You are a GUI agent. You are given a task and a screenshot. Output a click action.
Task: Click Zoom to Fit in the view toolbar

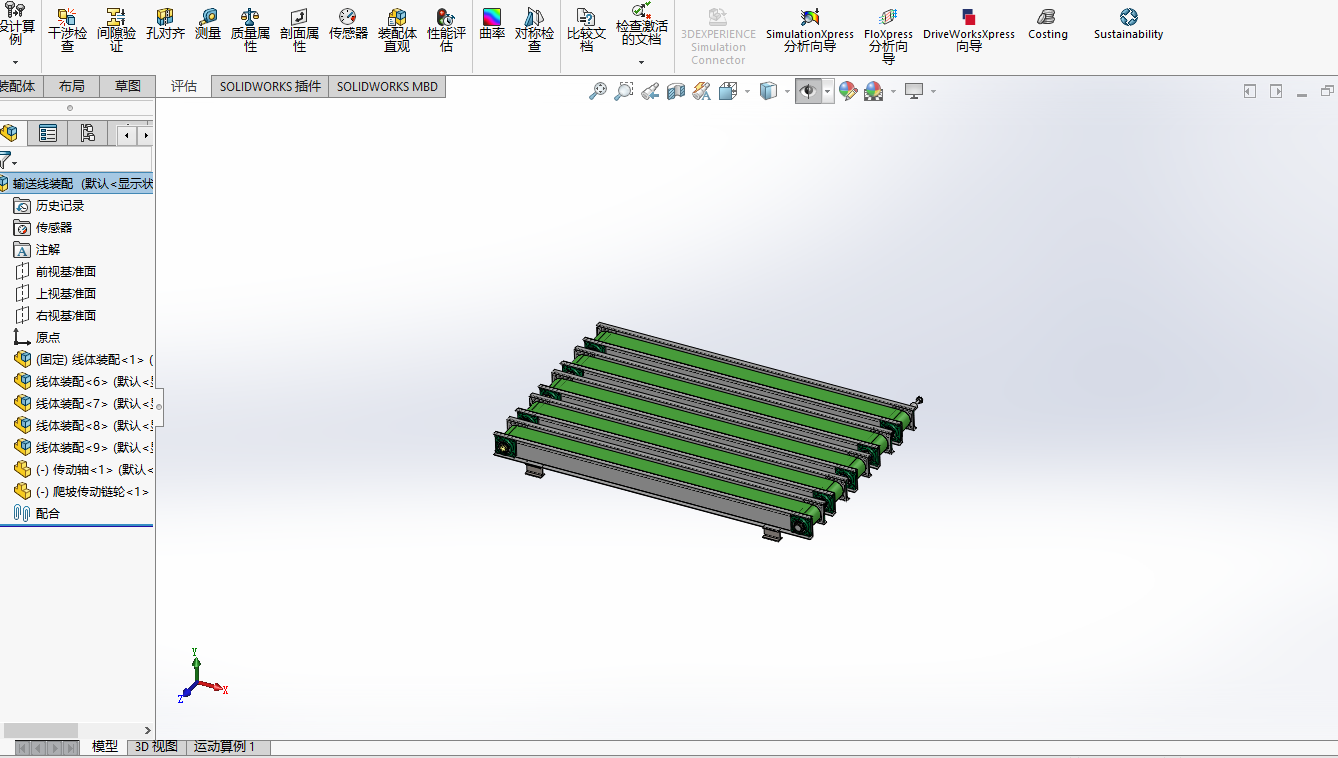point(598,91)
